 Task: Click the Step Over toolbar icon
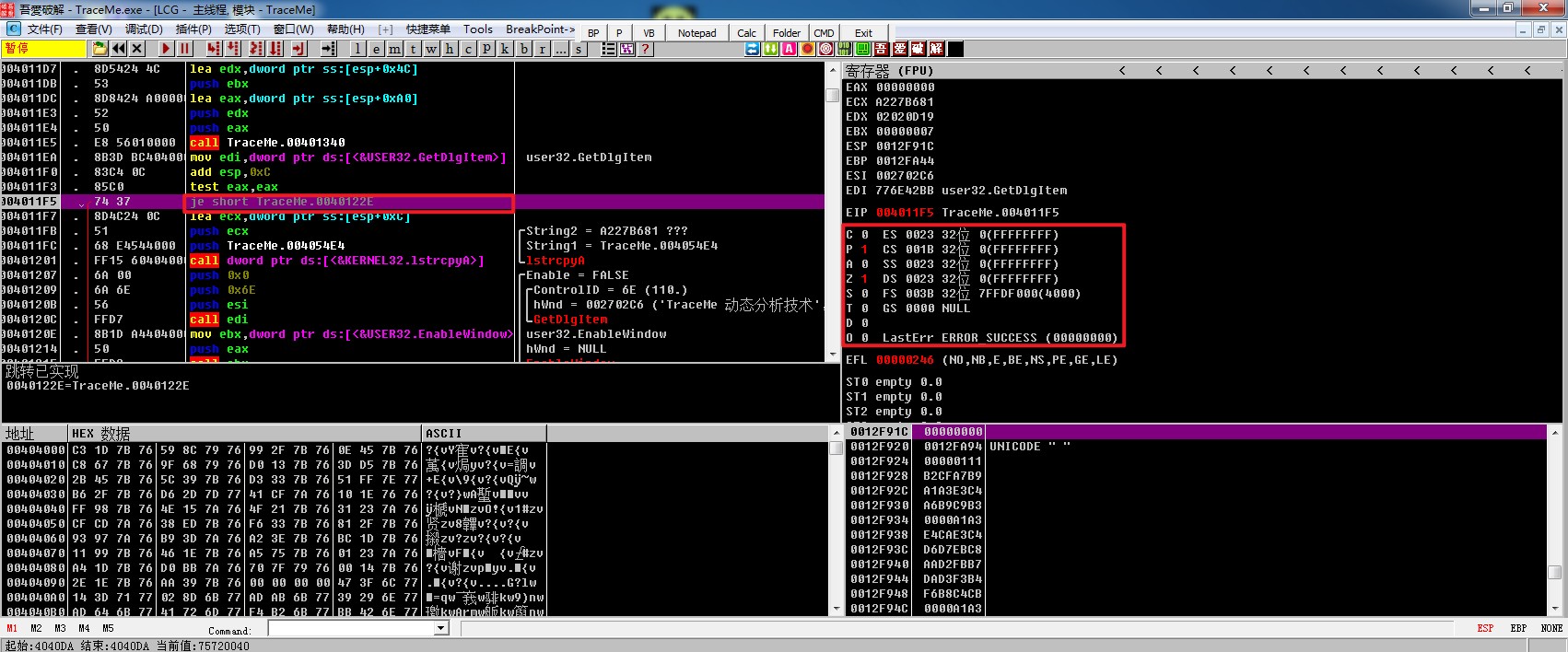point(234,49)
